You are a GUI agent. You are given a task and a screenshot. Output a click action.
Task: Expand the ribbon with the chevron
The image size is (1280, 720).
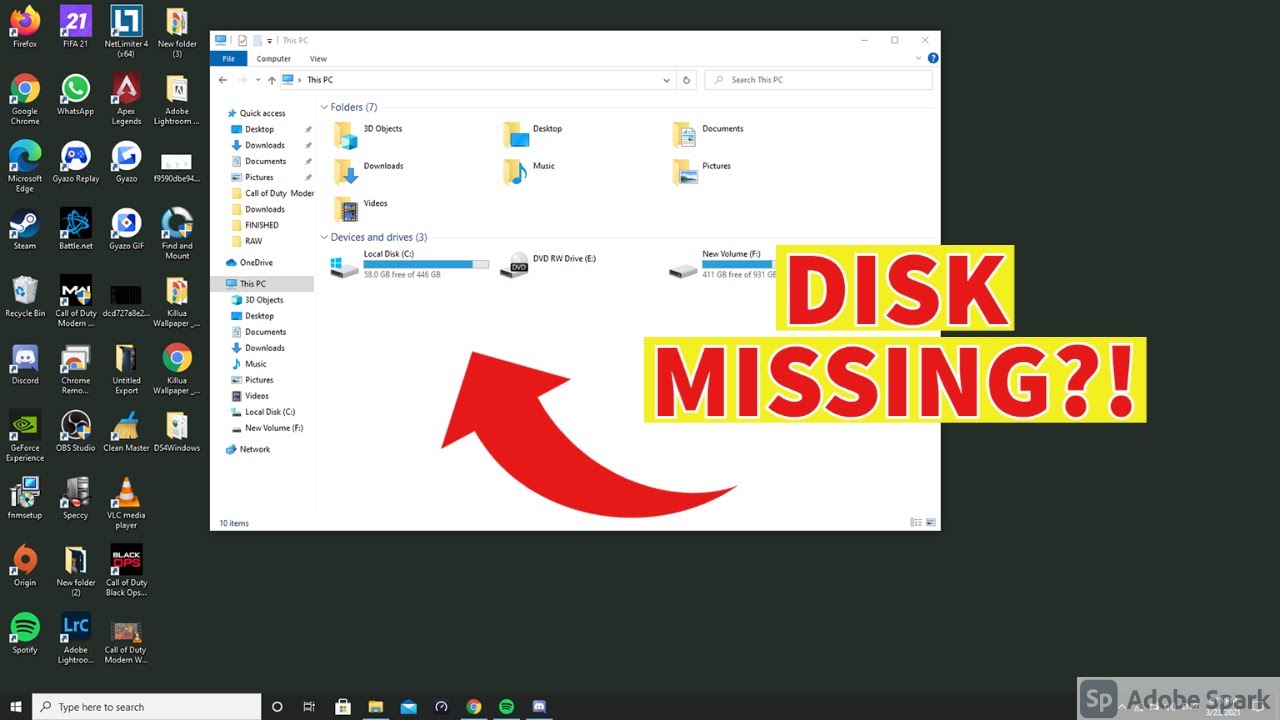[x=920, y=58]
